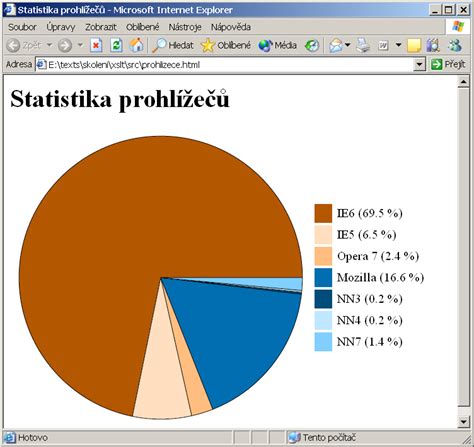Screen dimensions: 474x447
Task: Click the Opera 7 orange legend swatch
Action: point(323,256)
